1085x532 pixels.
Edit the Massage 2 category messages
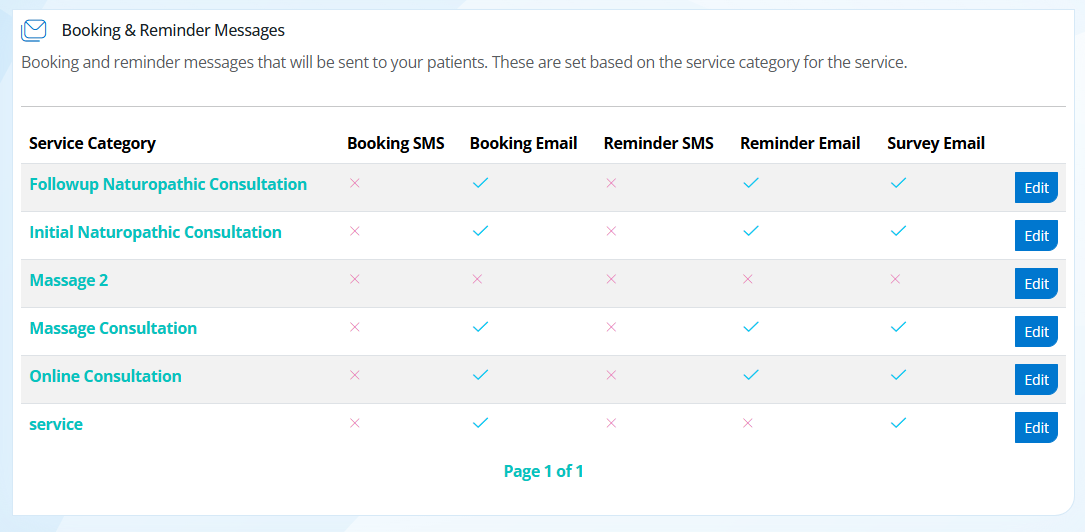pos(1036,284)
